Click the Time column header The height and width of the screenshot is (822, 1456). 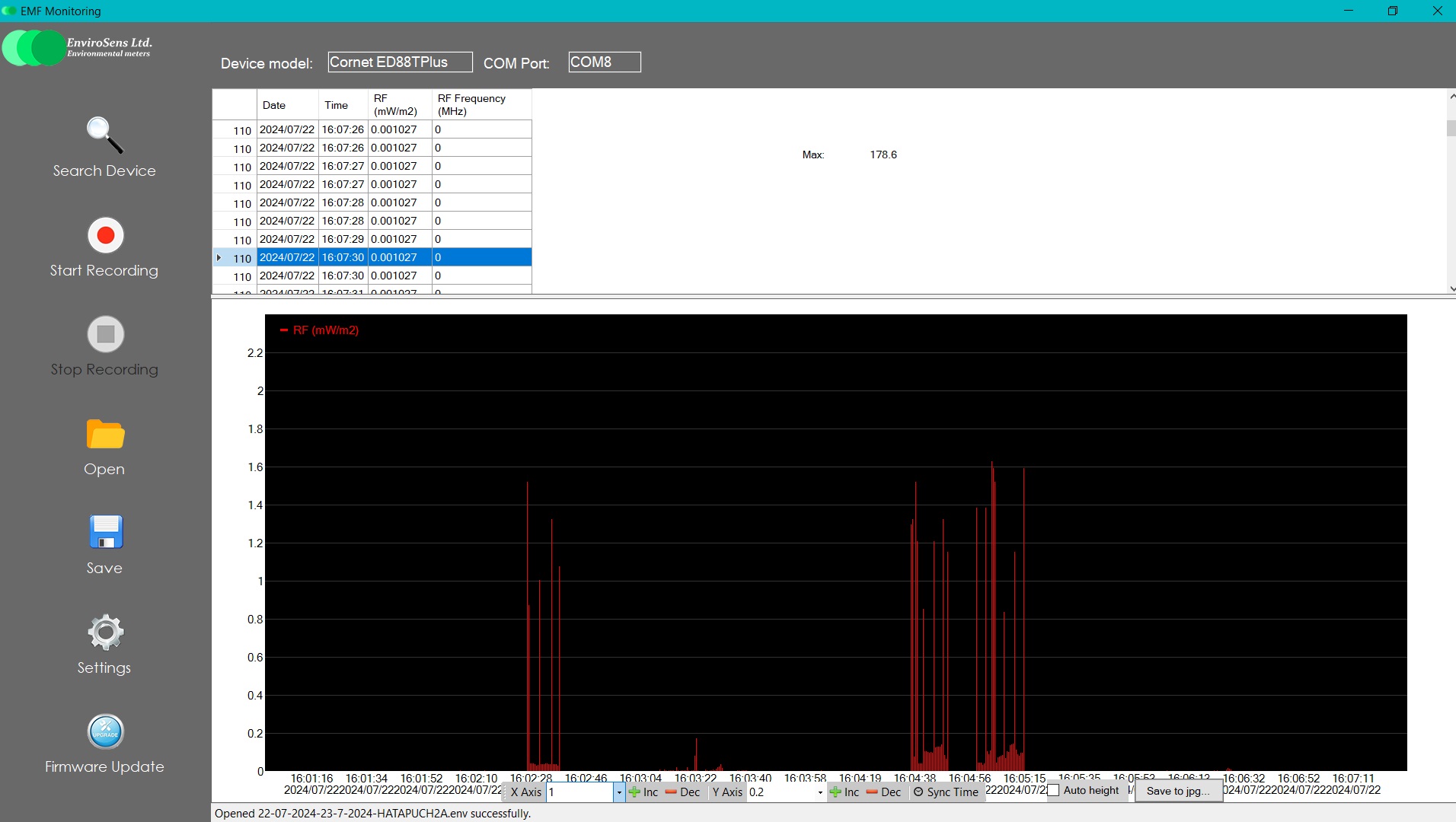click(x=343, y=105)
